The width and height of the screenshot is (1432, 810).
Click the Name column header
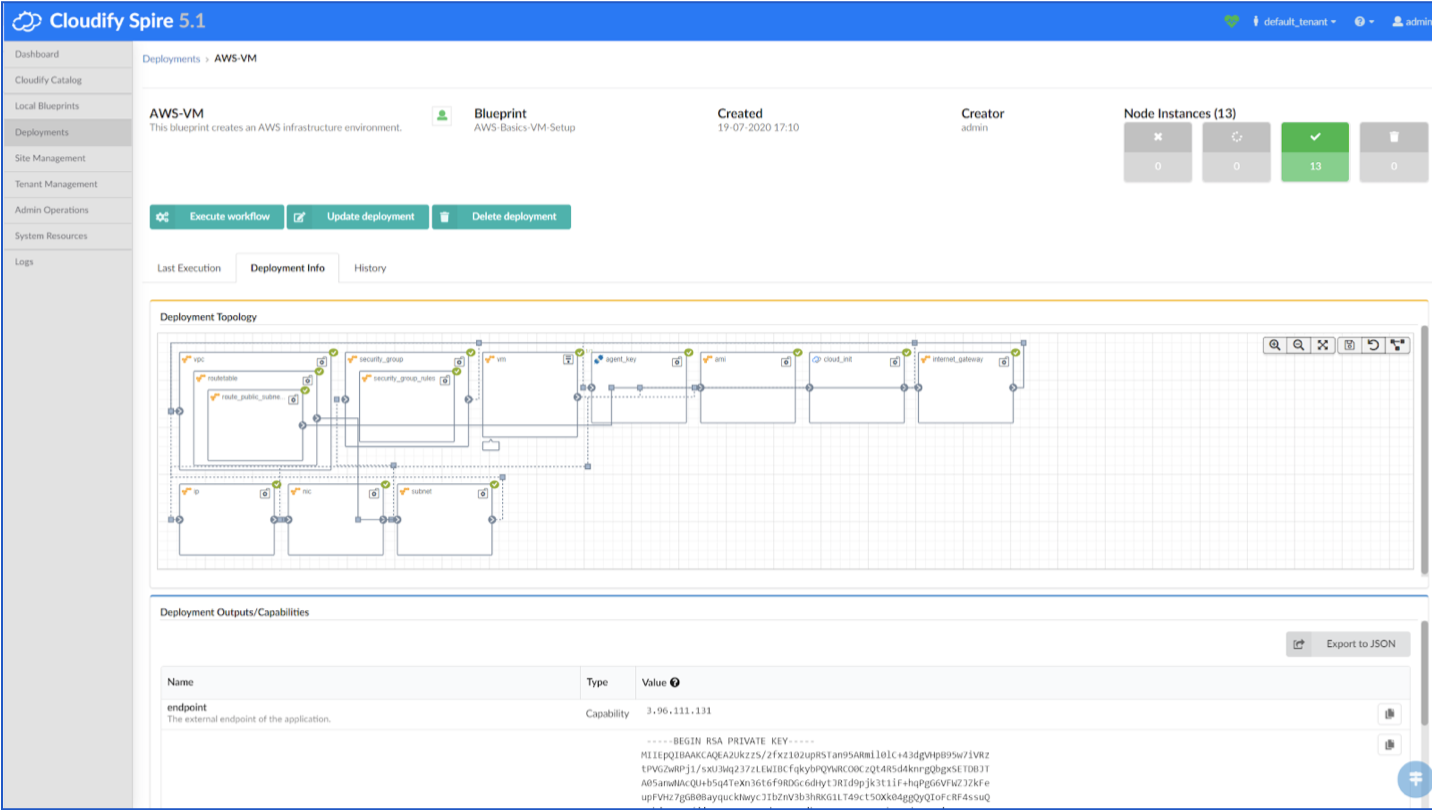point(180,682)
